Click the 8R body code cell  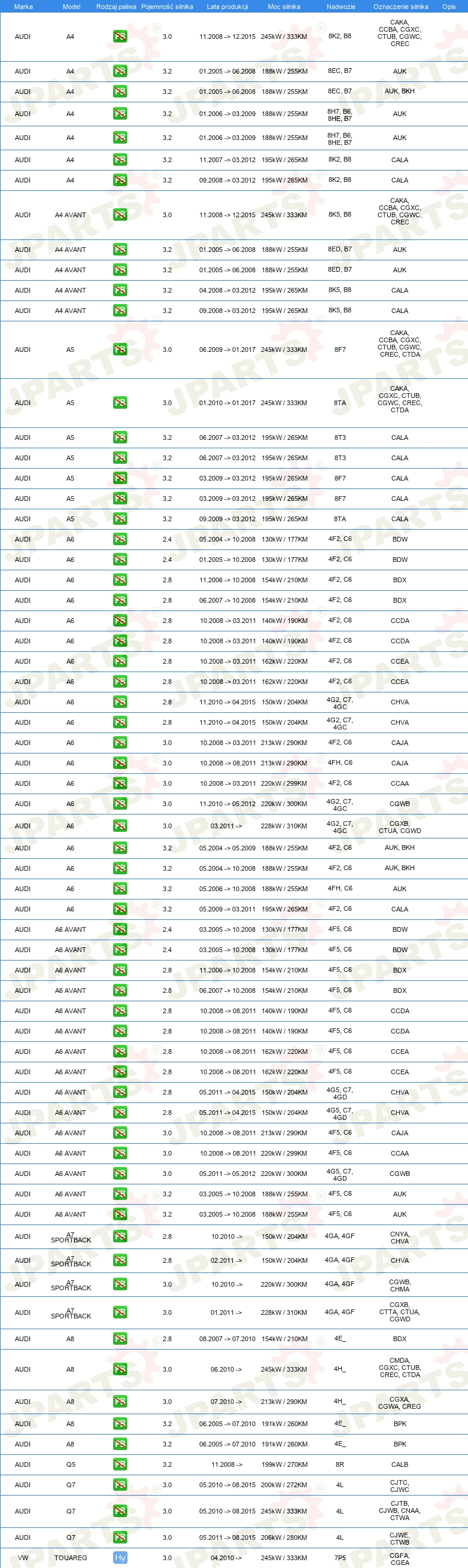[340, 1464]
